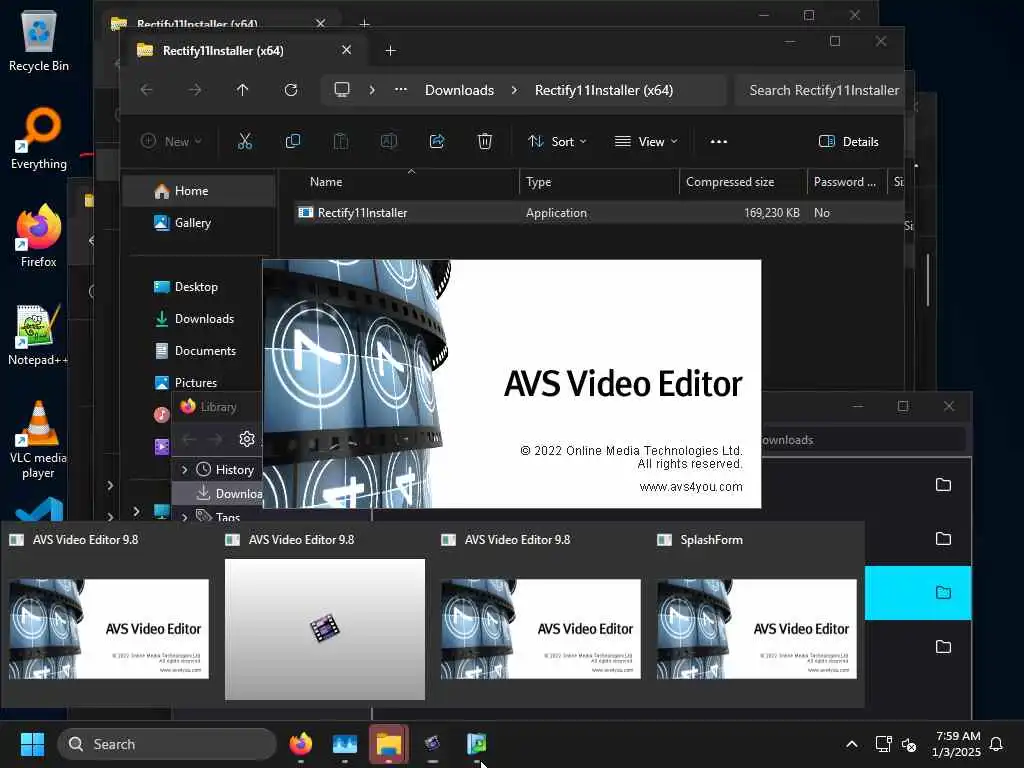
Task: Select the Rectify11Installer application file
Action: (x=362, y=213)
